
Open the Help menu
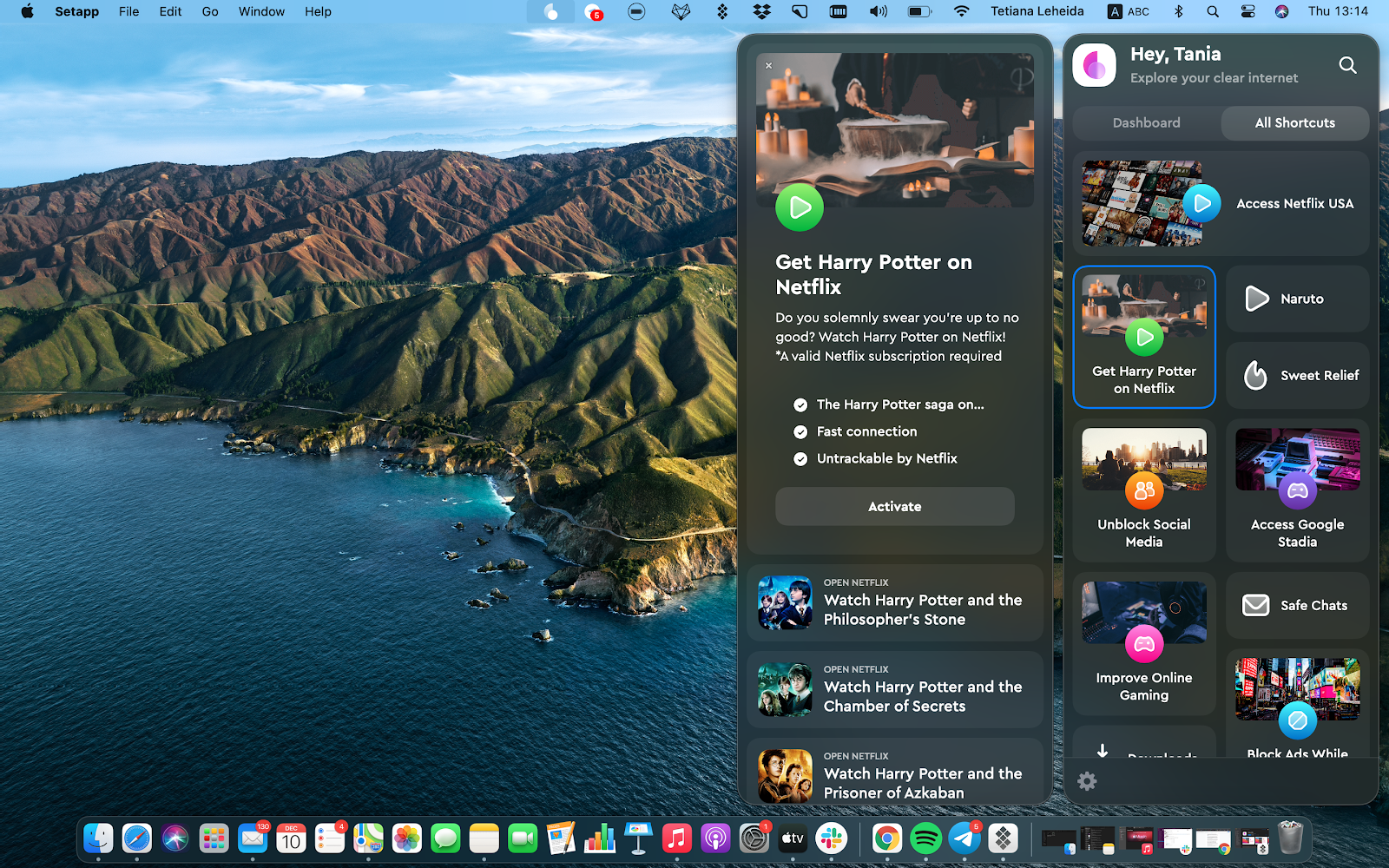318,11
